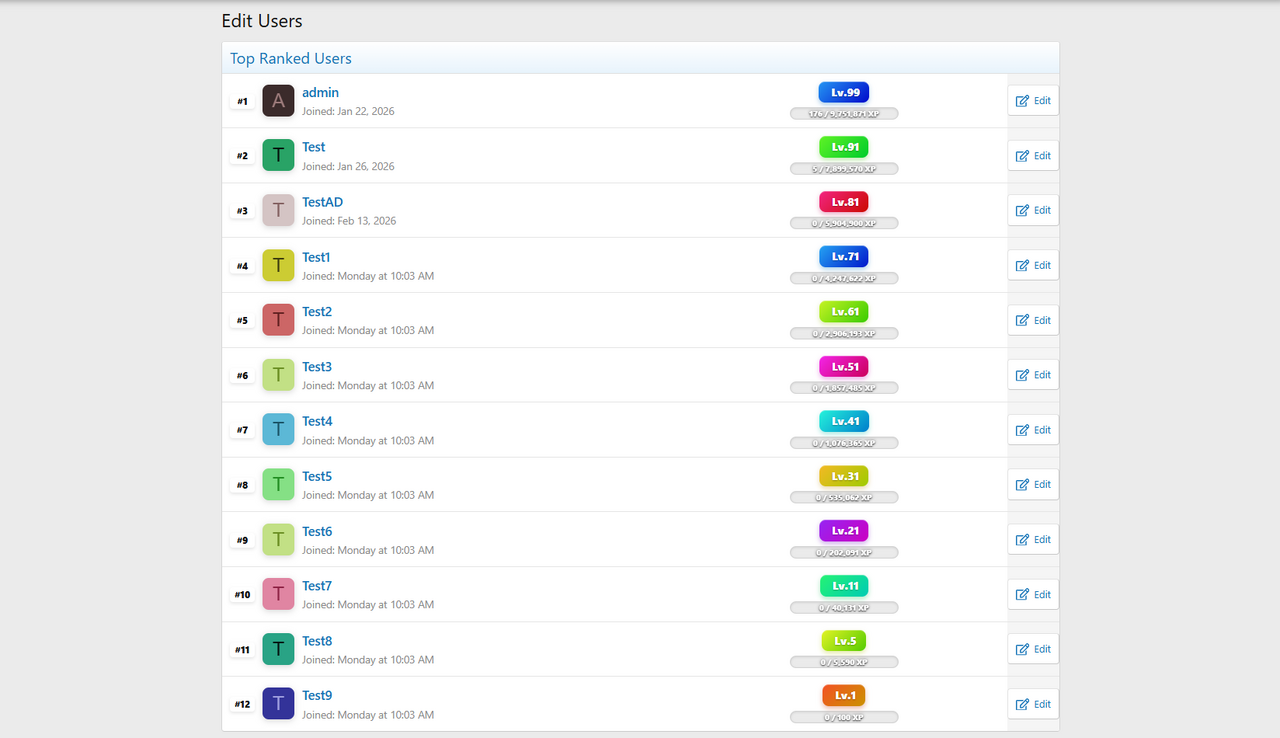Open the Test5 profile link
The image size is (1280, 738).
[x=317, y=476]
